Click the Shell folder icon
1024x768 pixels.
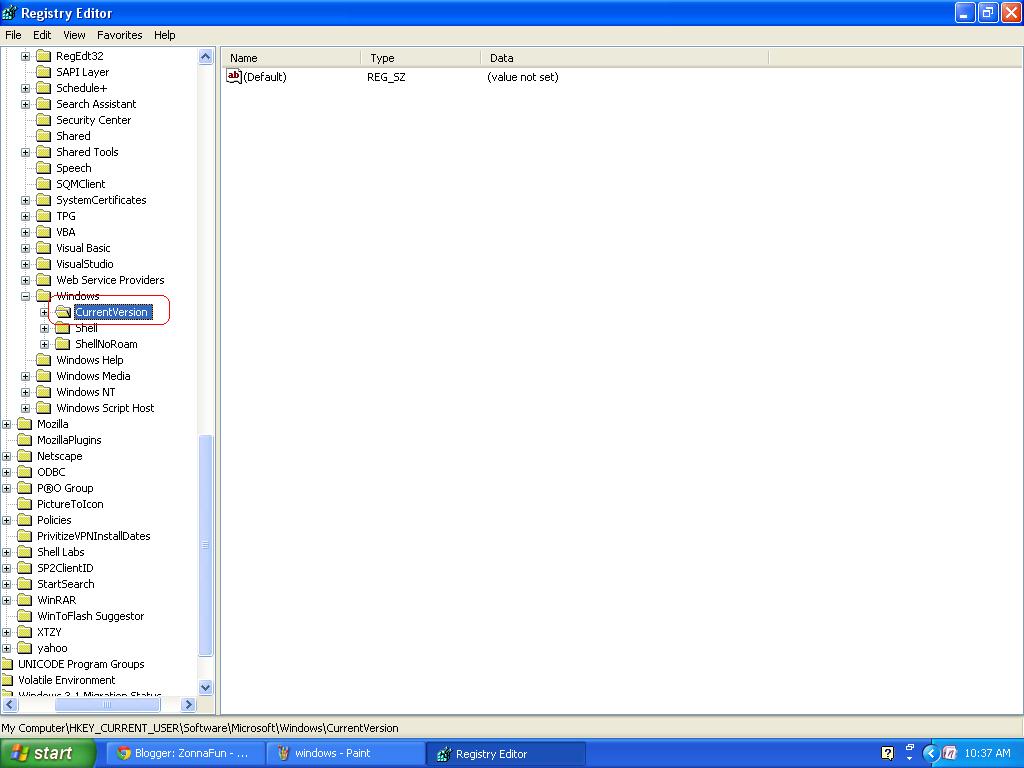click(63, 328)
